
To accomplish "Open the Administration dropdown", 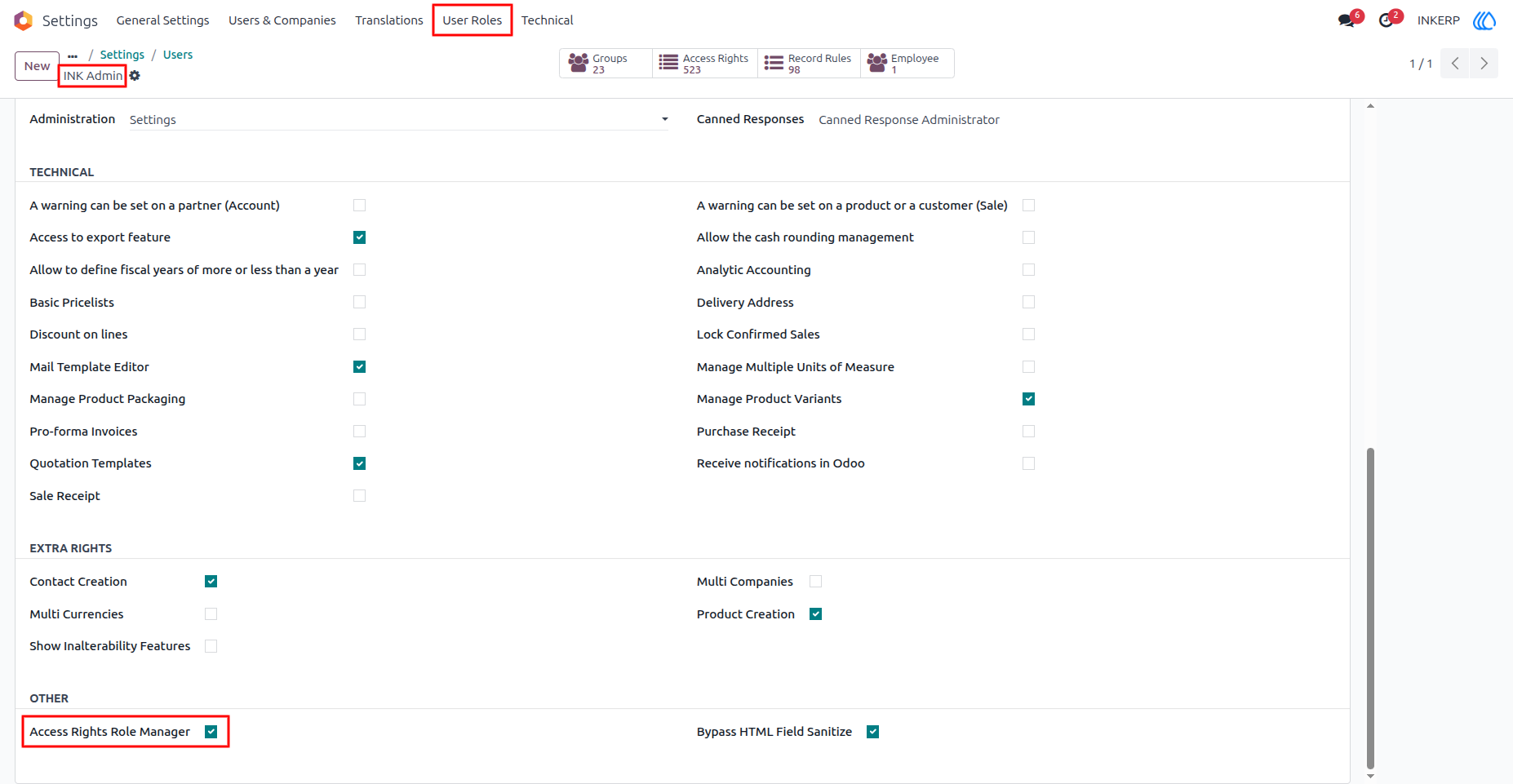I will pos(399,120).
